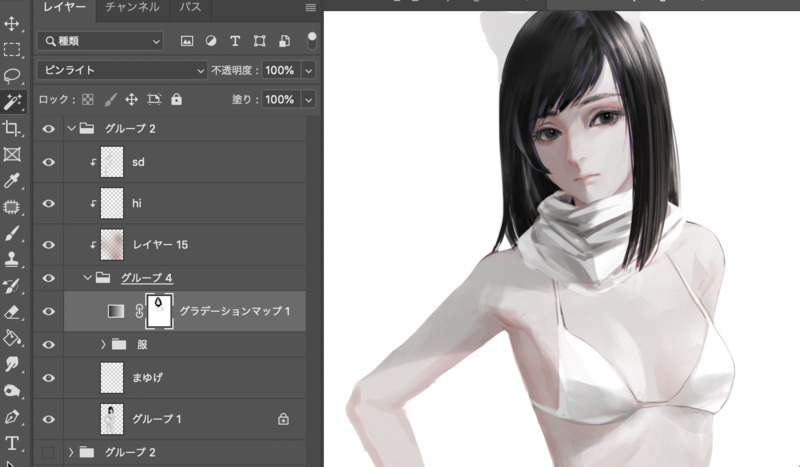Hide the hi layer
The image size is (800, 467).
click(x=48, y=204)
